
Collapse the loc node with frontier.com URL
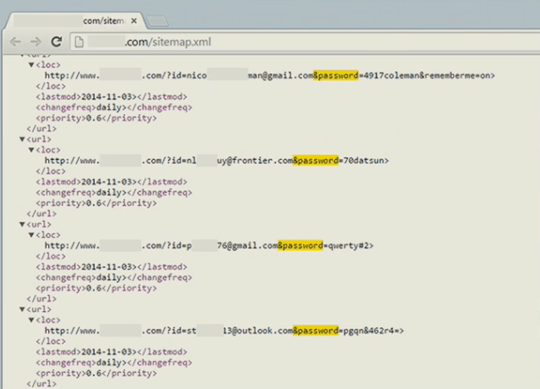point(31,150)
